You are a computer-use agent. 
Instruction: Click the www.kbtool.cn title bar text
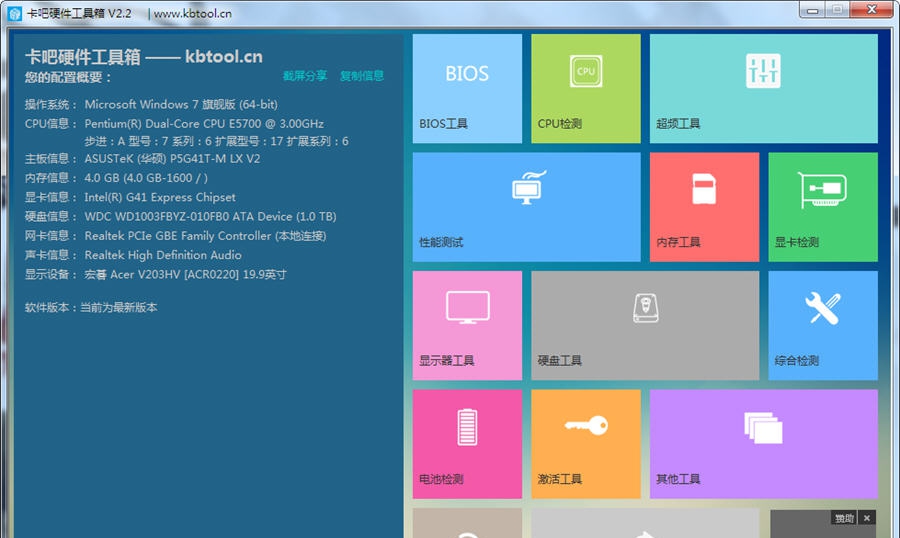coord(193,13)
